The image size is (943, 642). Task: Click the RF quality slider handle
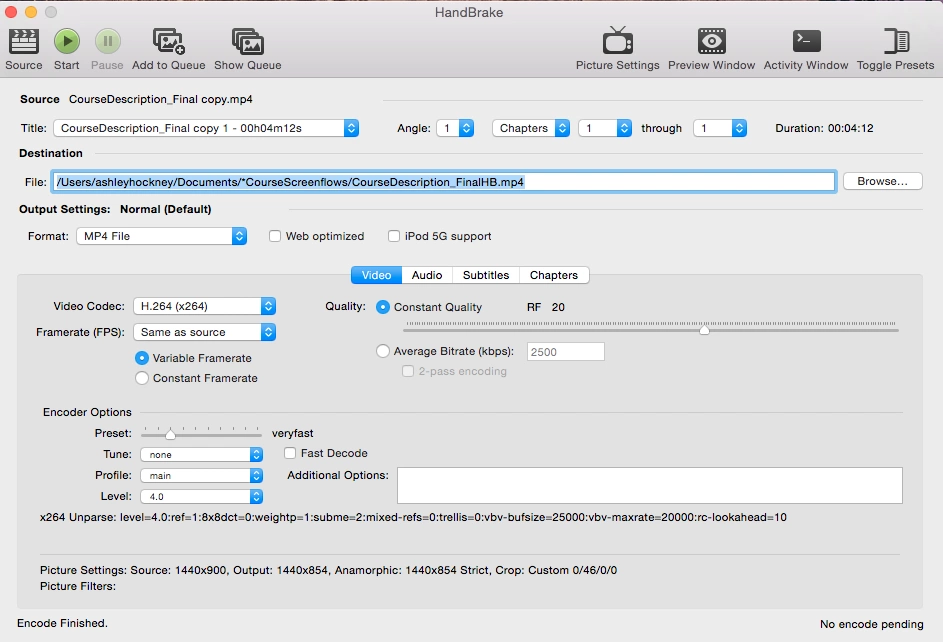[x=704, y=329]
